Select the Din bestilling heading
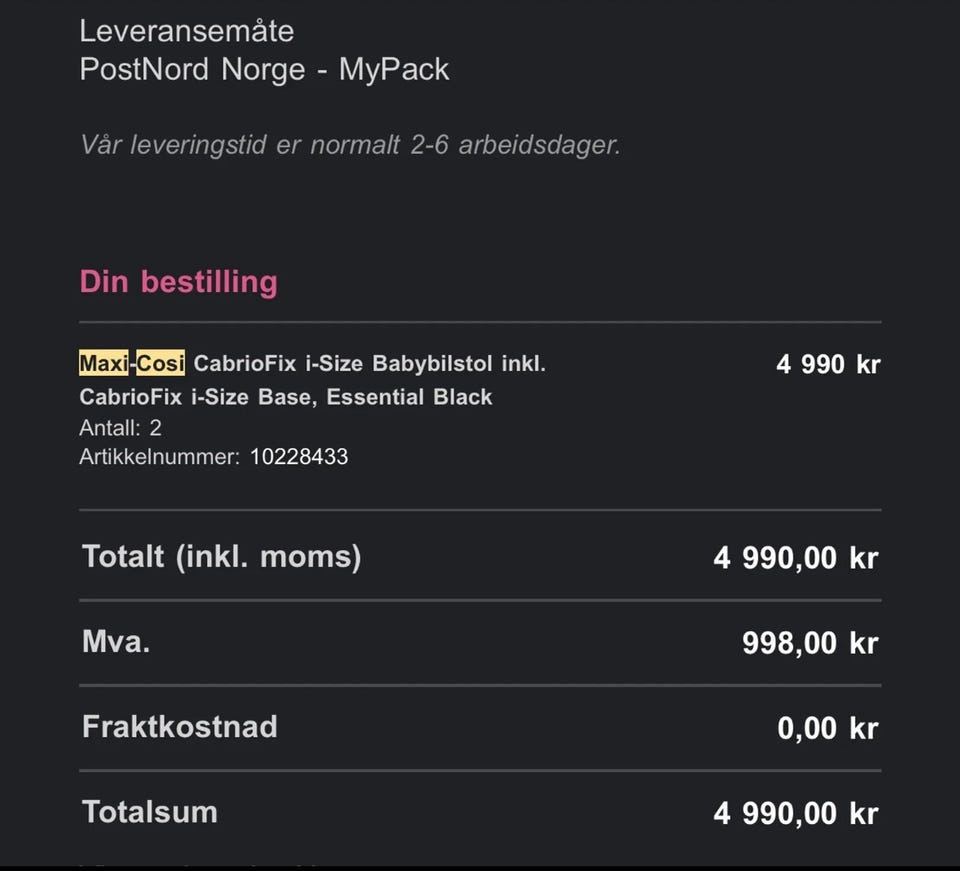 (x=179, y=282)
